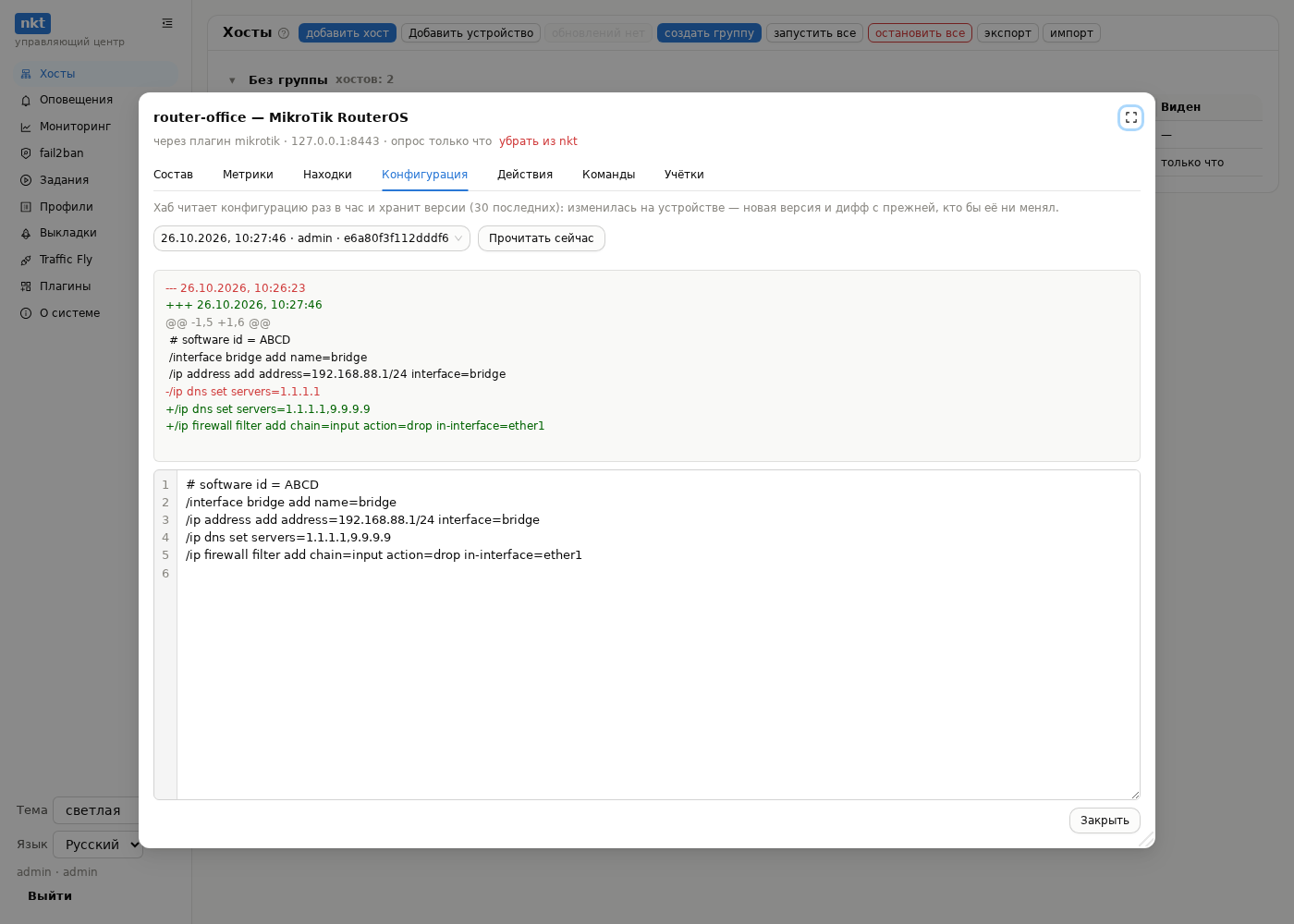1294x924 pixels.
Task: Click the help icon next to the Хосты heading
Action: tap(284, 33)
